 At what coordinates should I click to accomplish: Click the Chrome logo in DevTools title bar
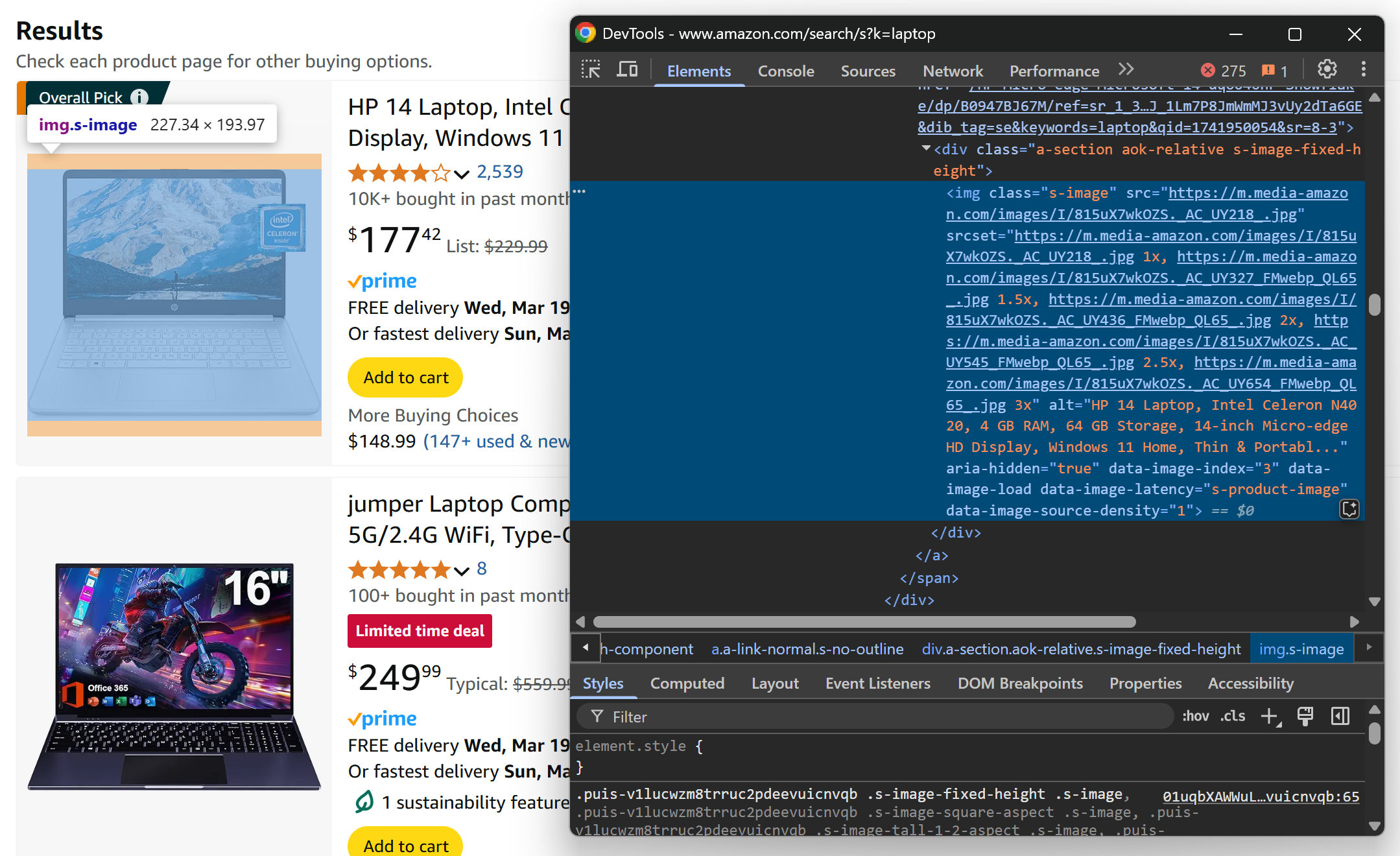point(586,33)
